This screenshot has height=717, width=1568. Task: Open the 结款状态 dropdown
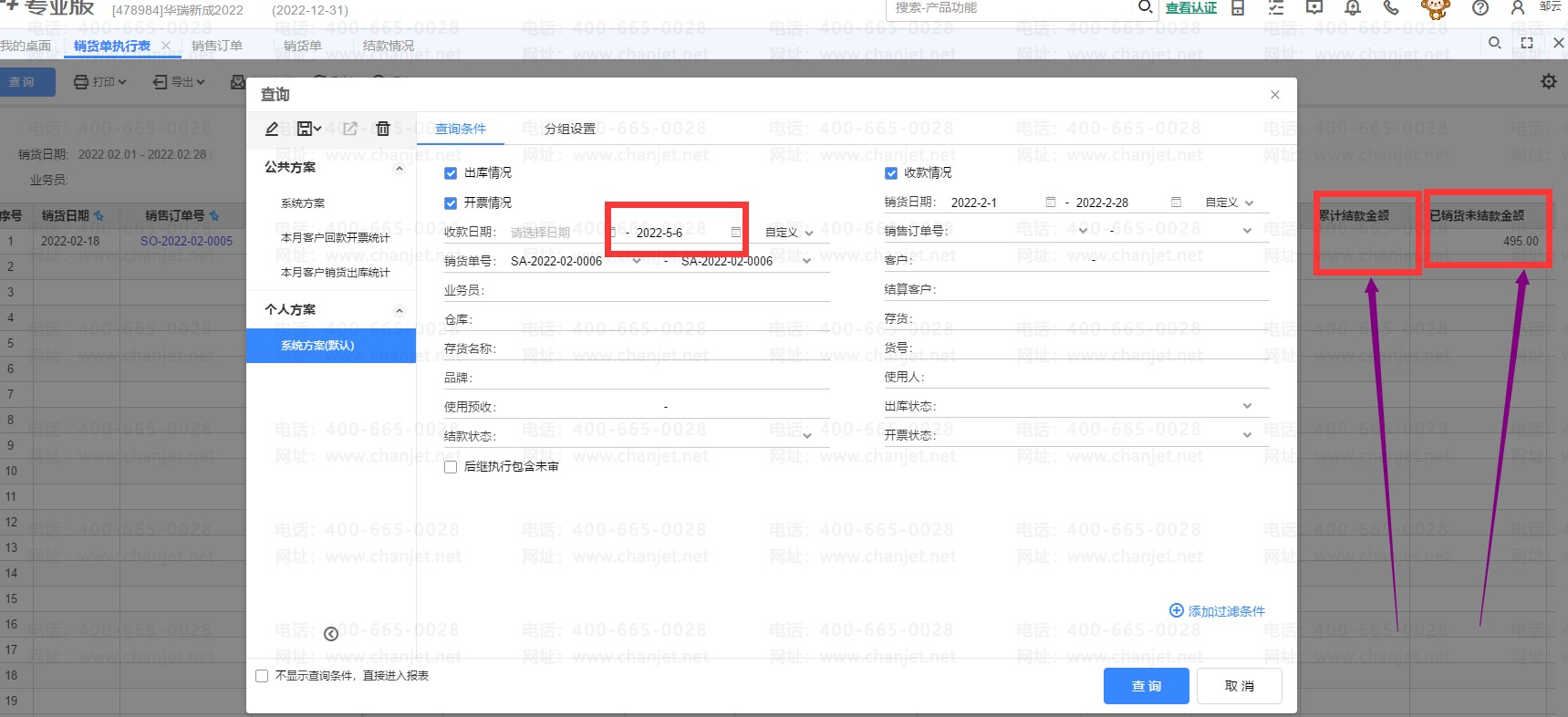click(806, 436)
